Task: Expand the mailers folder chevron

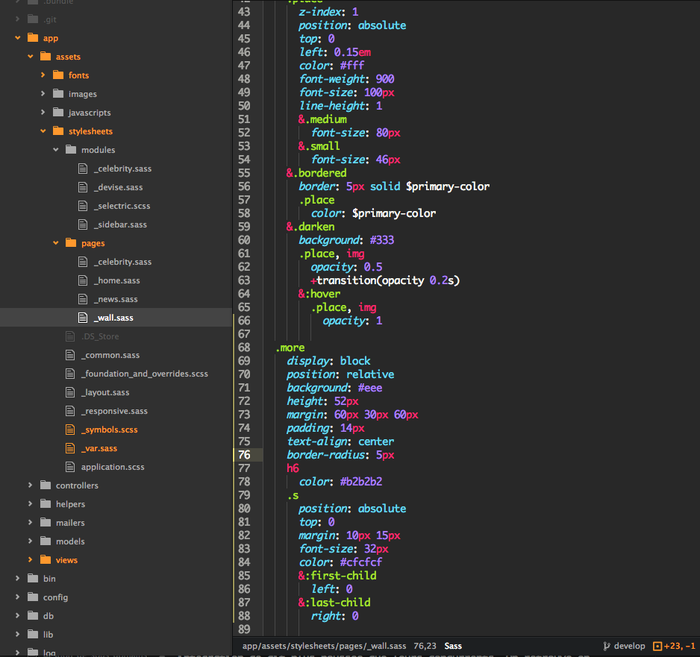Action: pos(30,523)
